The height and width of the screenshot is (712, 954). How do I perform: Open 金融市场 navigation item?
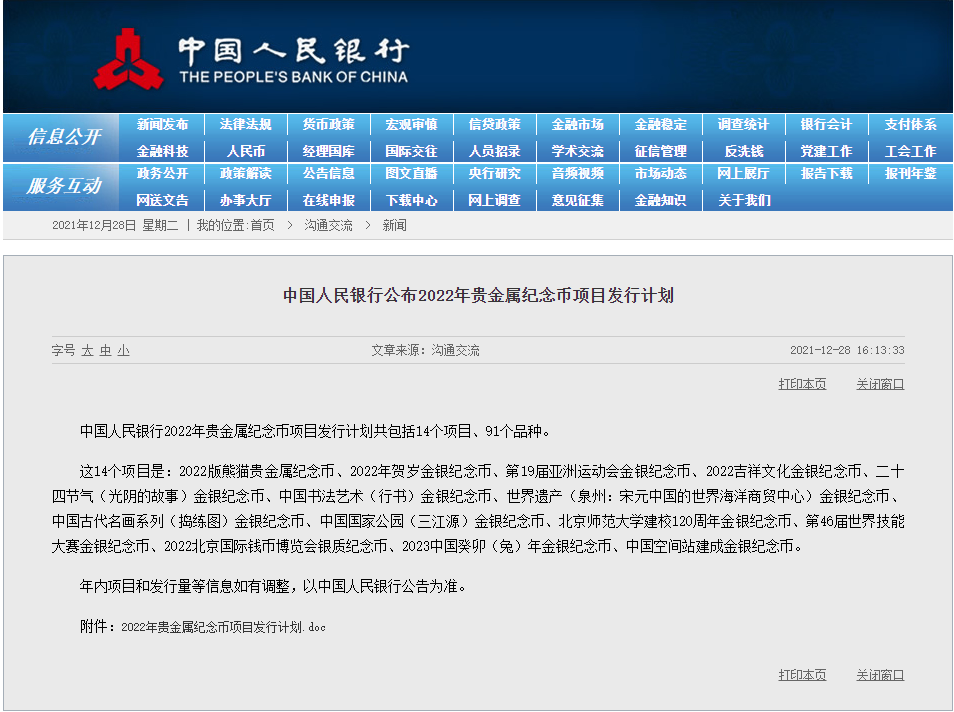[x=577, y=125]
